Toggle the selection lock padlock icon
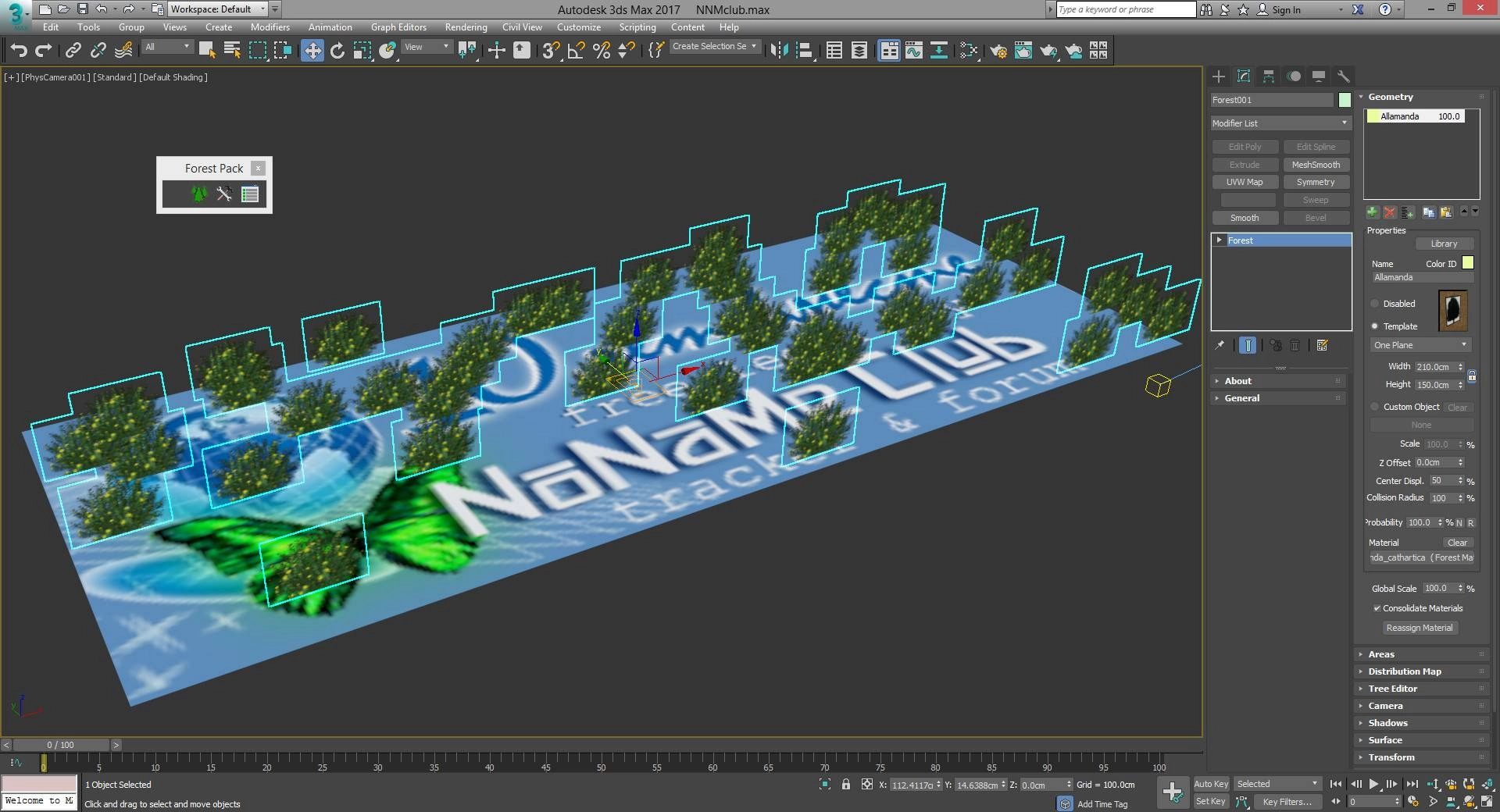 845,785
